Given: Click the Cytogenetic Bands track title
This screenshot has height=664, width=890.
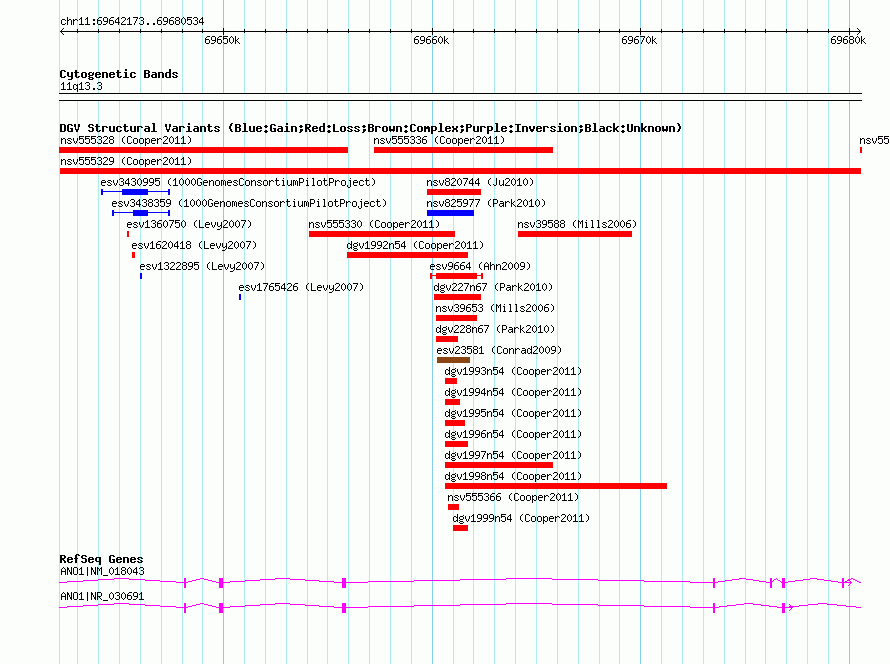Looking at the screenshot, I should point(119,74).
